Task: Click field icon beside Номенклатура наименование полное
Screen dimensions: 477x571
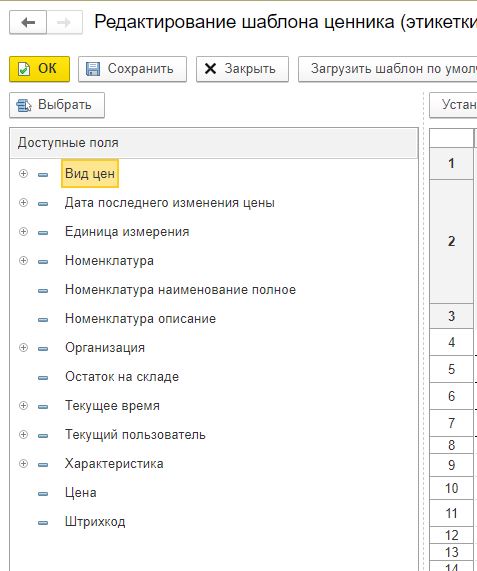Action: (x=43, y=291)
